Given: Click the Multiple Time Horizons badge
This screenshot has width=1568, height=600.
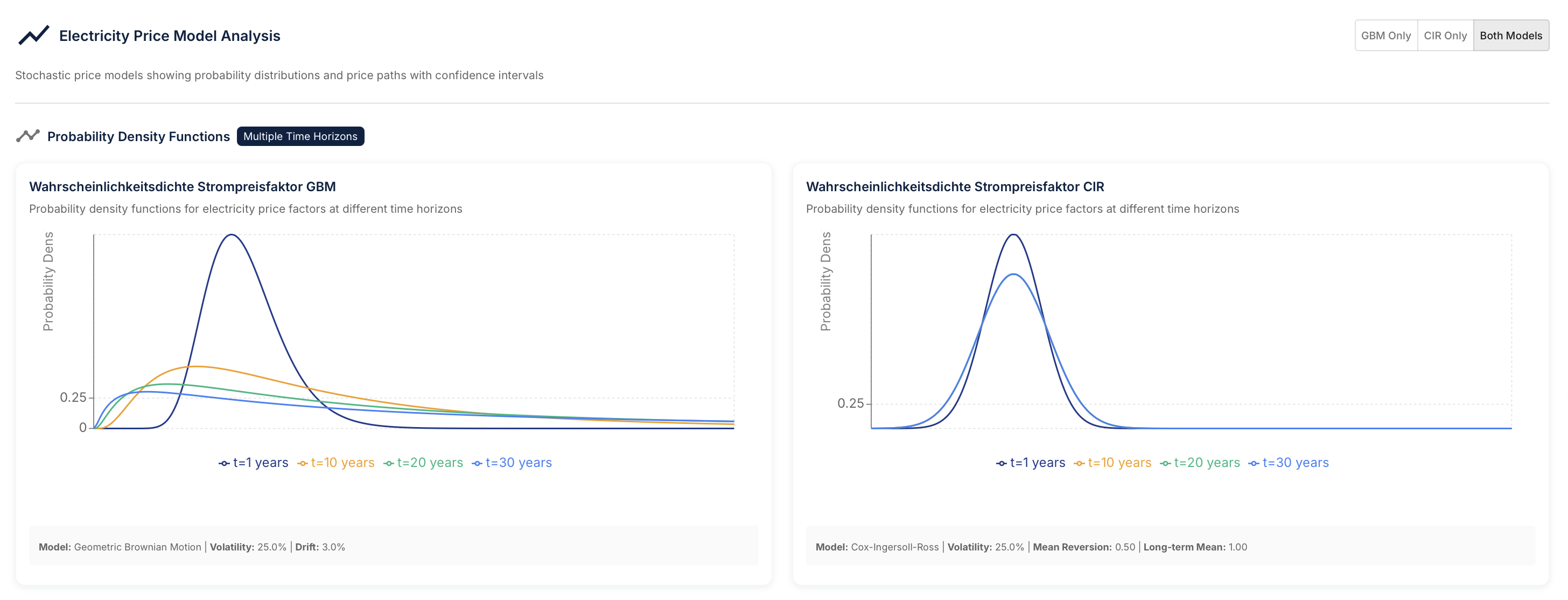Looking at the screenshot, I should tap(300, 136).
